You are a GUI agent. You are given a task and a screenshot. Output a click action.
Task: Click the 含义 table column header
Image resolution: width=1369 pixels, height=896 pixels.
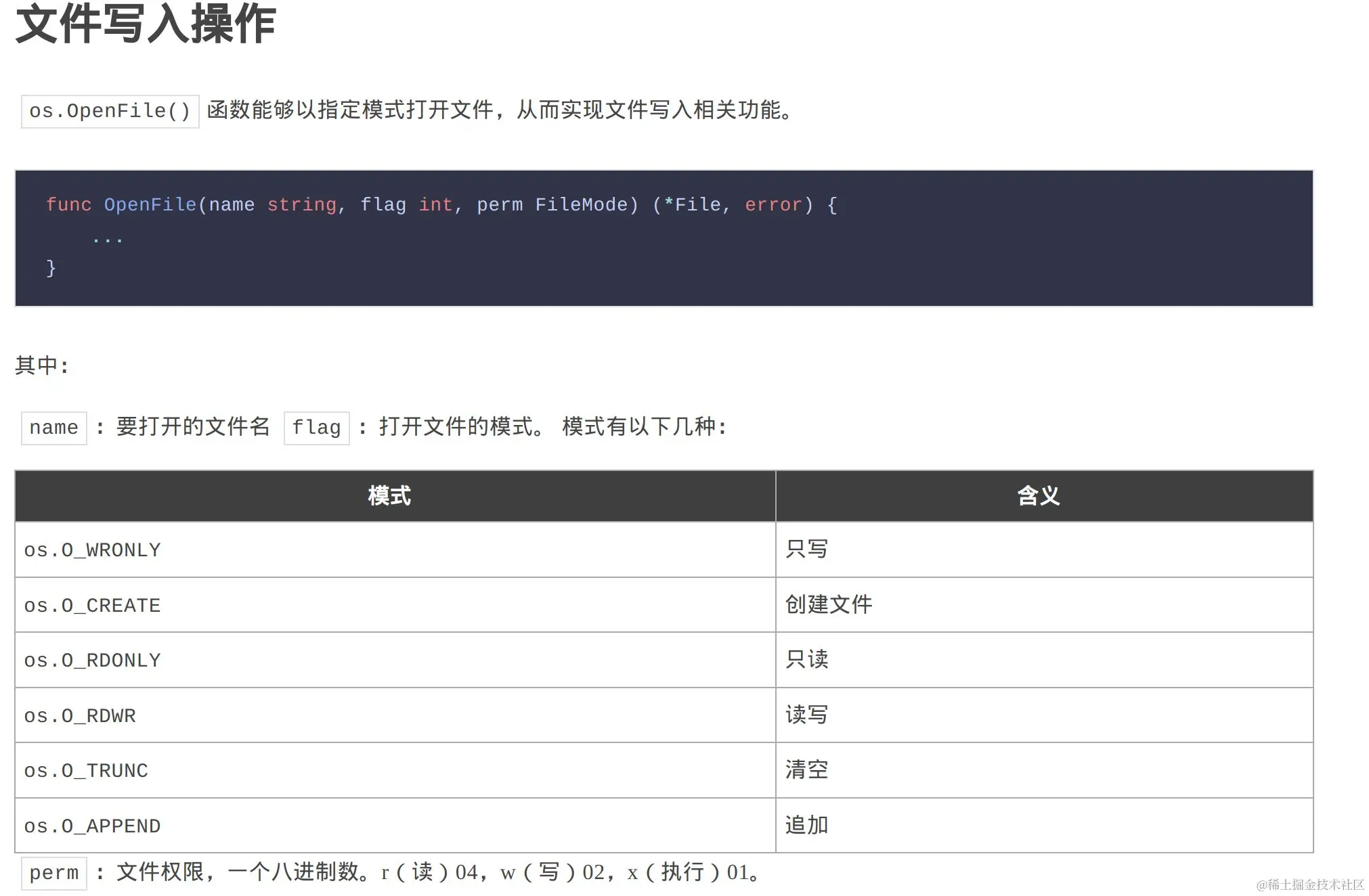click(1038, 496)
